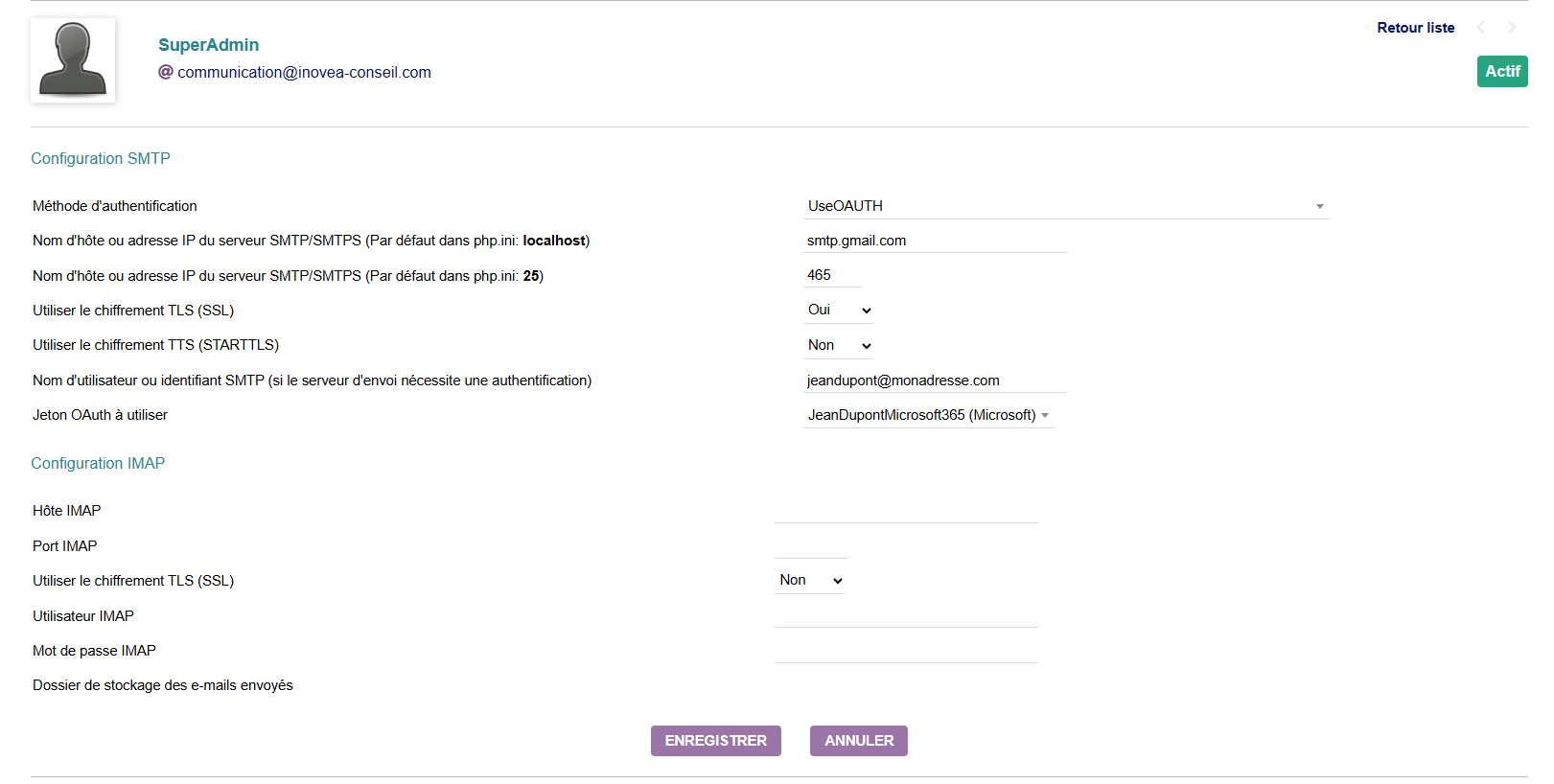Viewport: 1554px width, 784px height.
Task: Click the ENREGISTRER button
Action: coord(715,741)
